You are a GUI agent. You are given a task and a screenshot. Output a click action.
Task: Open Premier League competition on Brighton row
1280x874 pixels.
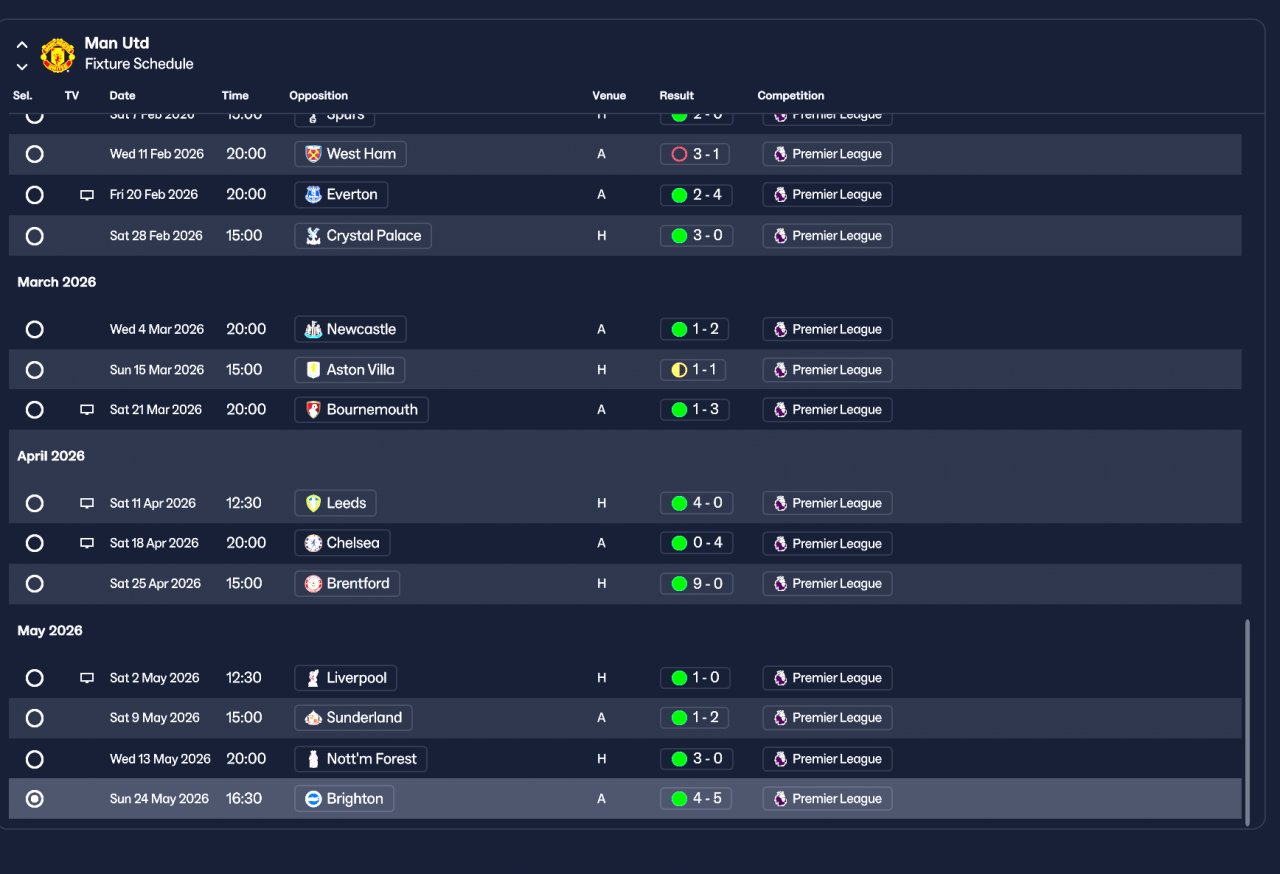click(x=827, y=799)
